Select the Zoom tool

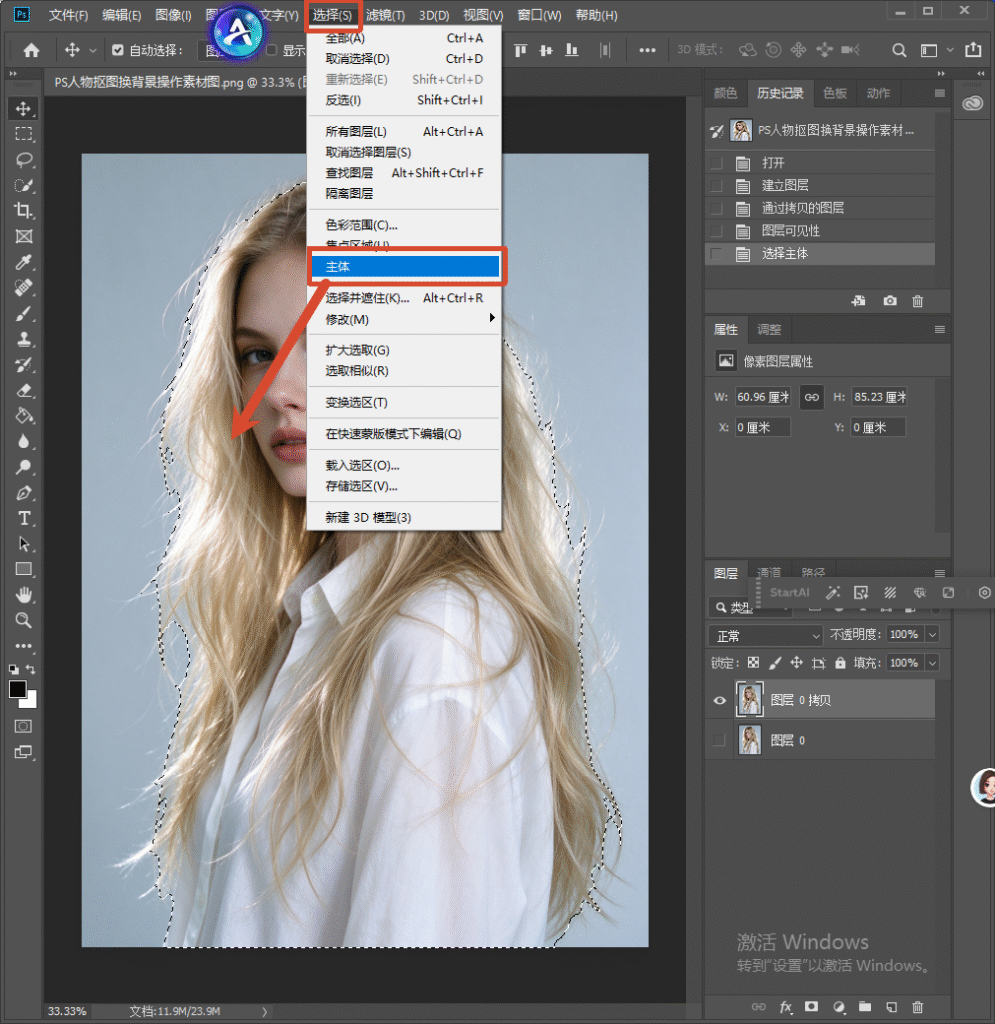(x=24, y=620)
